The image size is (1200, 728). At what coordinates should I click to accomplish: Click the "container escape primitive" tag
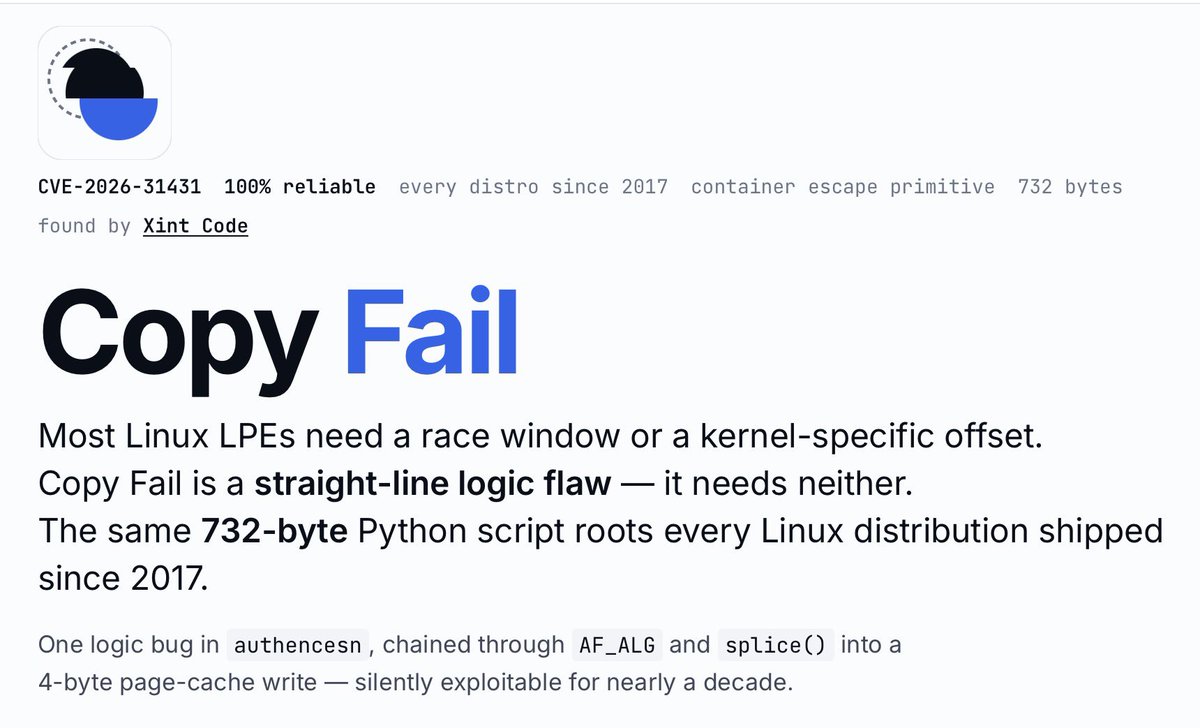[843, 187]
